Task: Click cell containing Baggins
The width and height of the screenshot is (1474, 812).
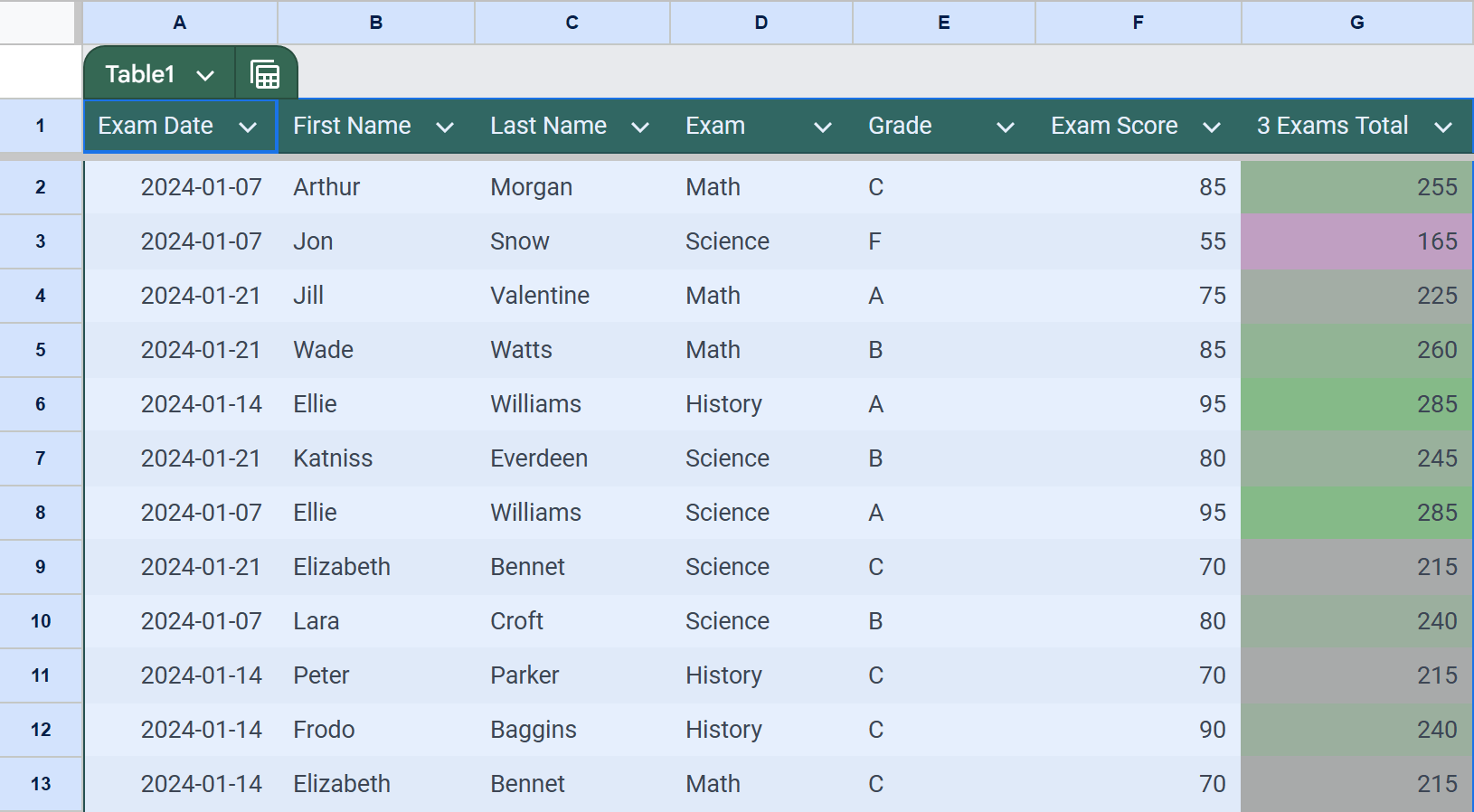Action: point(572,730)
